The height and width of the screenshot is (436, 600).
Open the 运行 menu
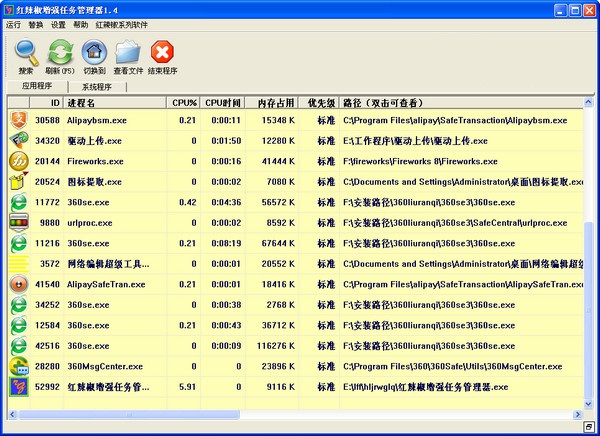pyautogui.click(x=13, y=25)
